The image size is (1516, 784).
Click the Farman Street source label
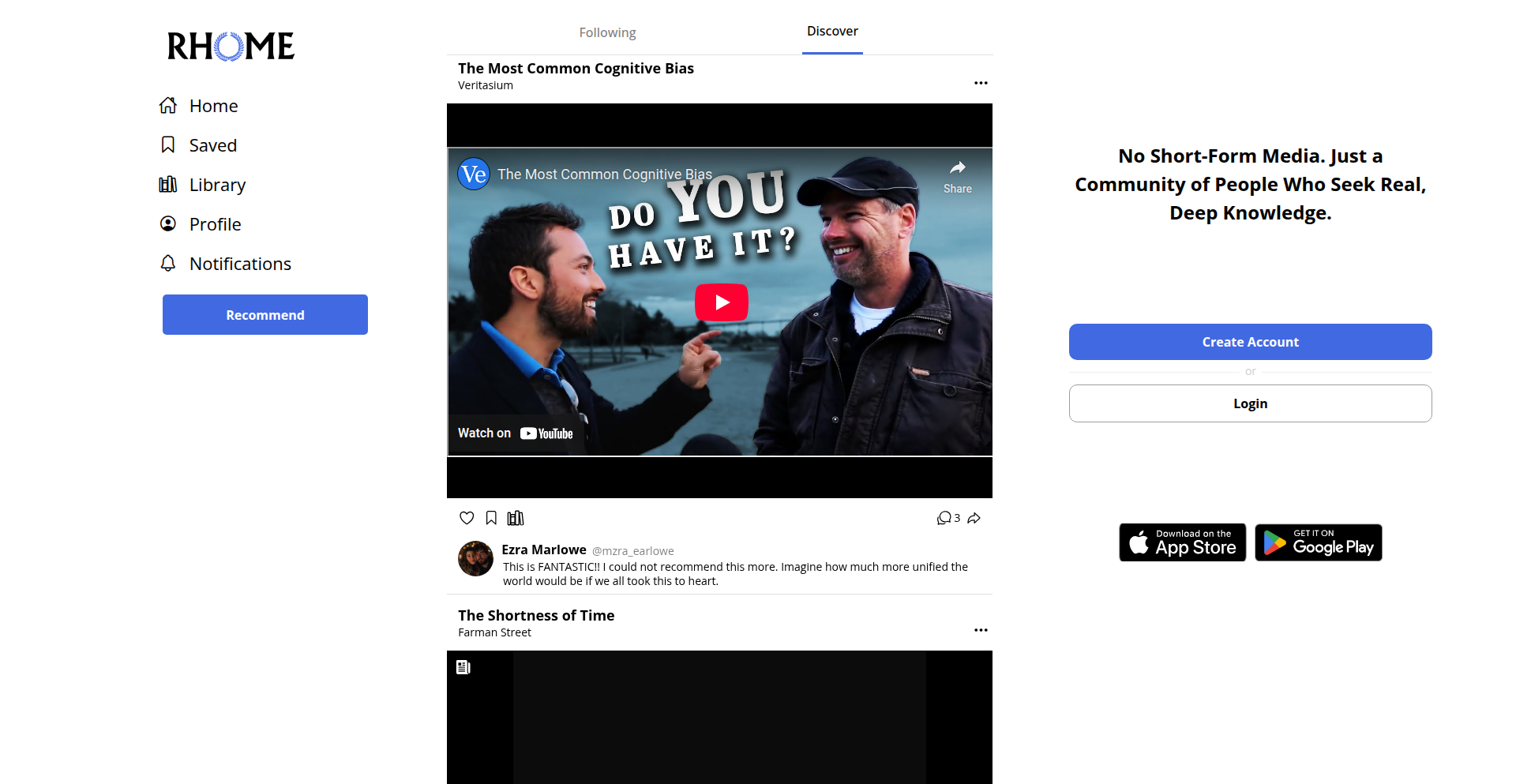coord(494,632)
